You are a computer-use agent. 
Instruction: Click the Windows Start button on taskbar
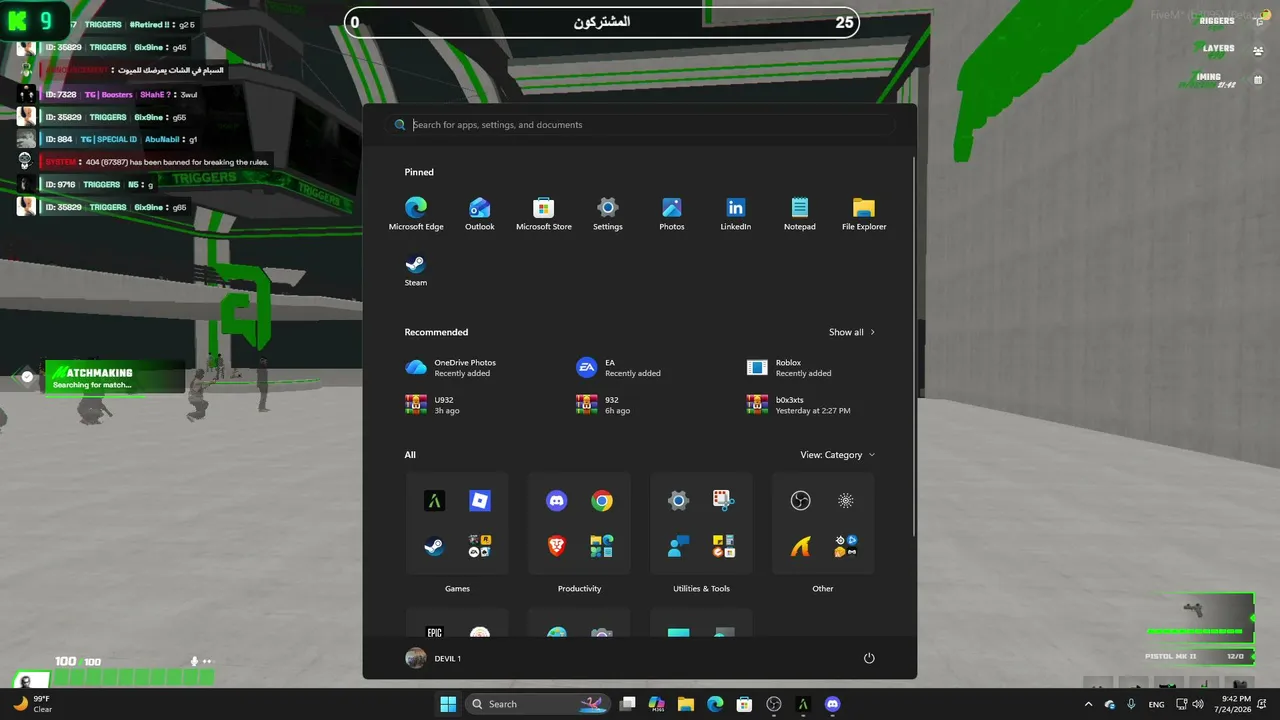(x=448, y=704)
